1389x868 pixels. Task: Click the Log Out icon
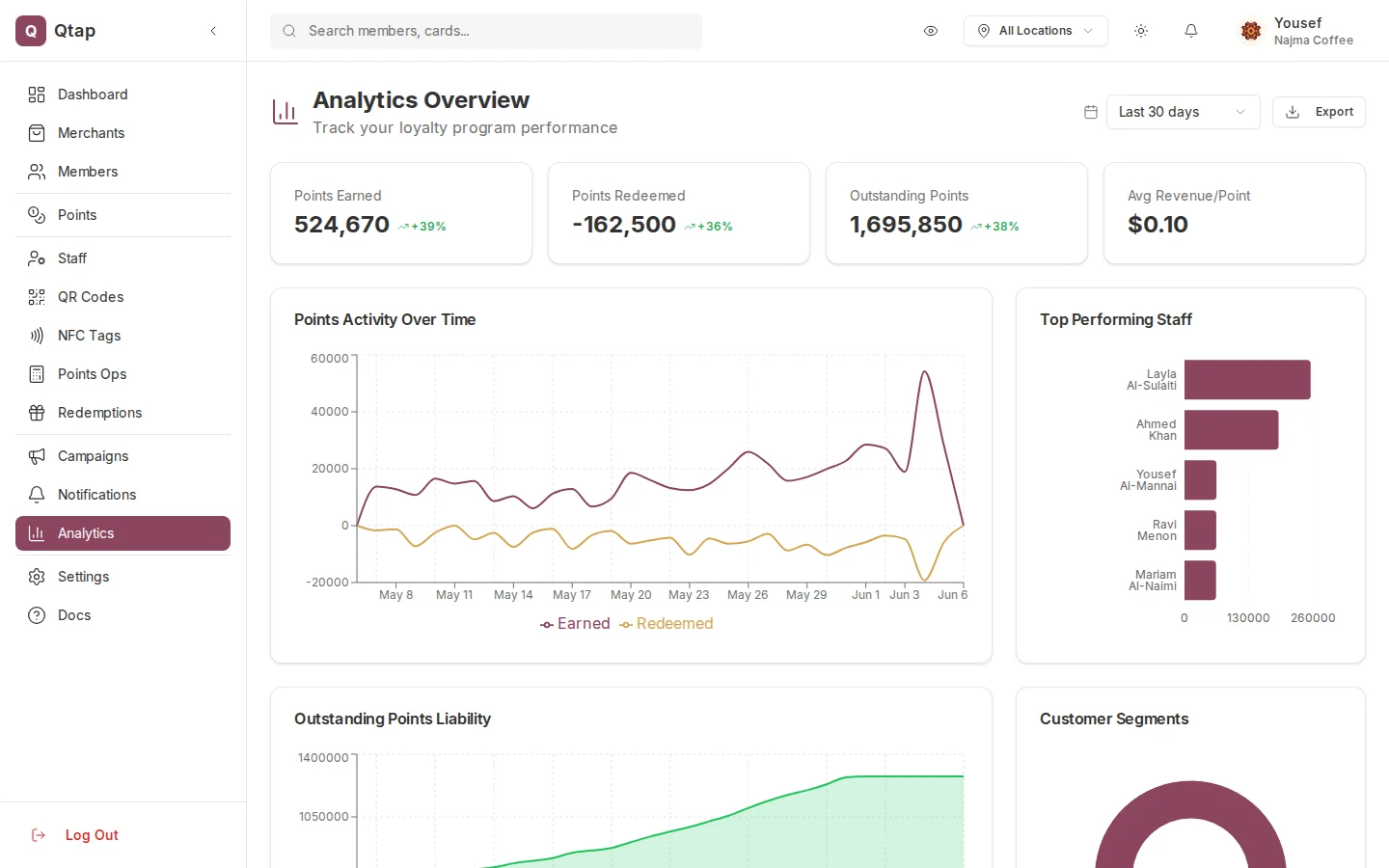[39, 835]
